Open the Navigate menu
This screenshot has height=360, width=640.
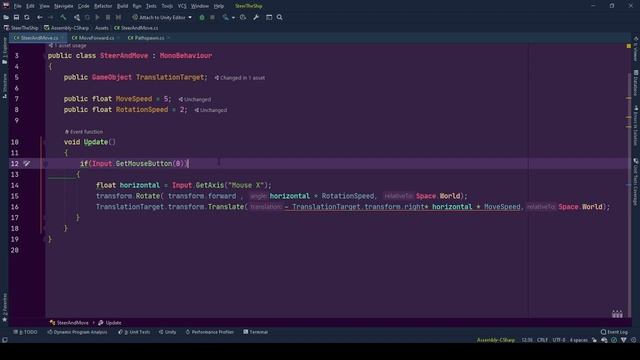coord(64,6)
